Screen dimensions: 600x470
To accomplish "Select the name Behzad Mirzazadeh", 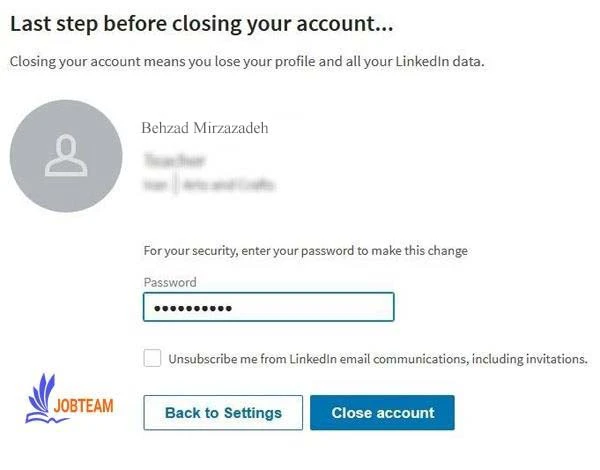I will click(206, 128).
